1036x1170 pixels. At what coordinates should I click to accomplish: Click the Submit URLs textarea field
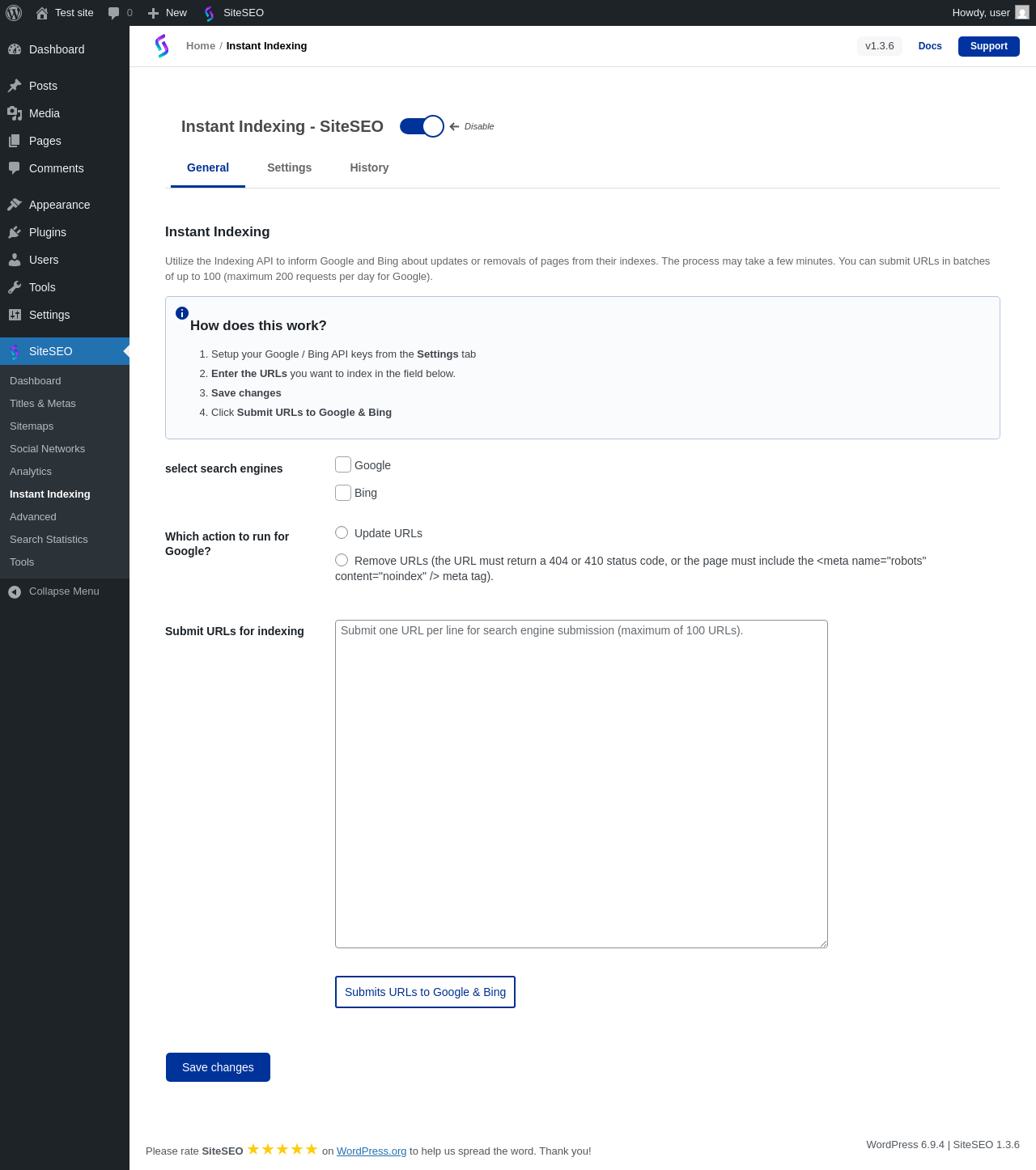click(x=581, y=784)
